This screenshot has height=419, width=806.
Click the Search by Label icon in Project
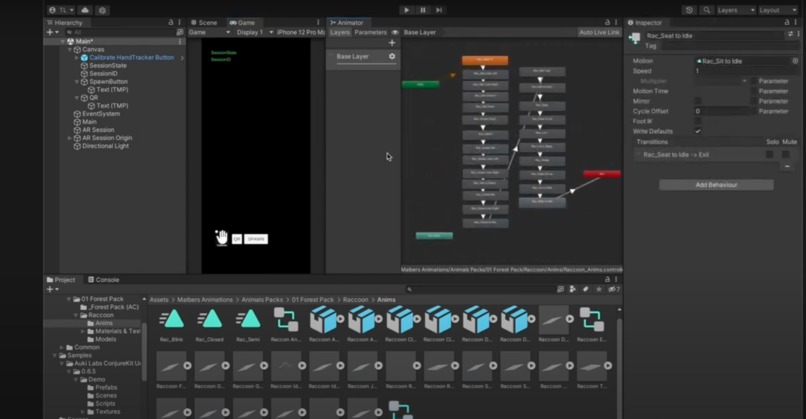[x=585, y=289]
